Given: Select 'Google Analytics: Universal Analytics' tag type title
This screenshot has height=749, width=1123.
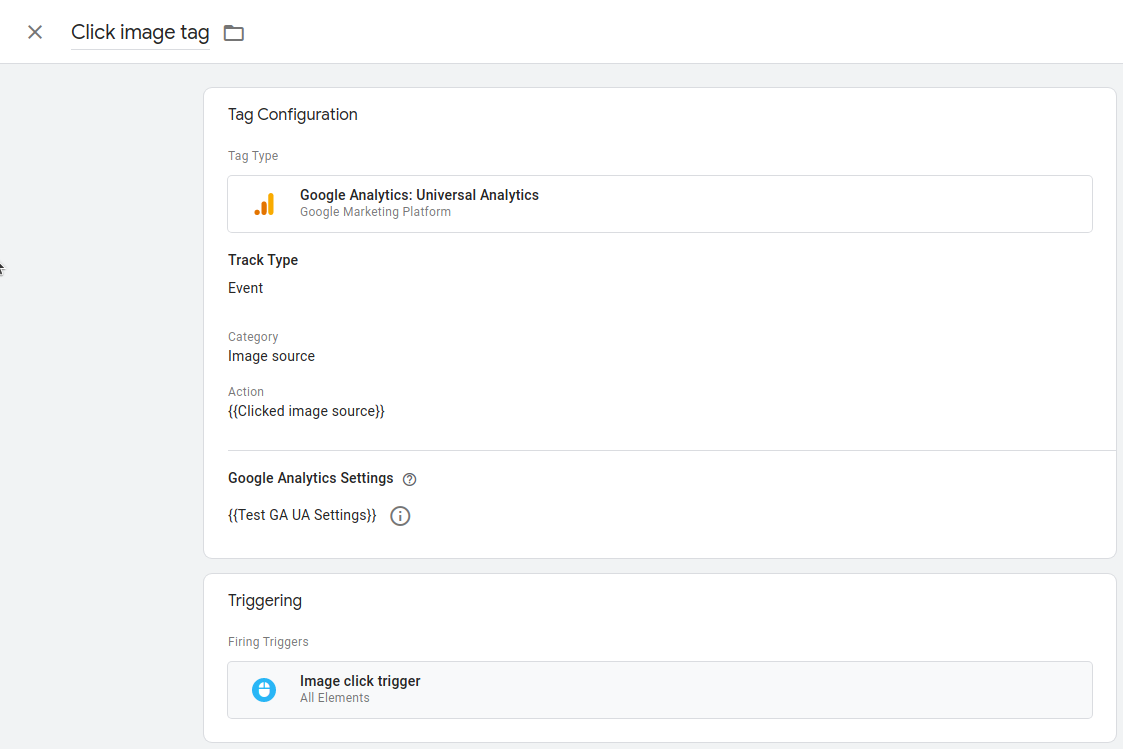Looking at the screenshot, I should click(x=419, y=195).
